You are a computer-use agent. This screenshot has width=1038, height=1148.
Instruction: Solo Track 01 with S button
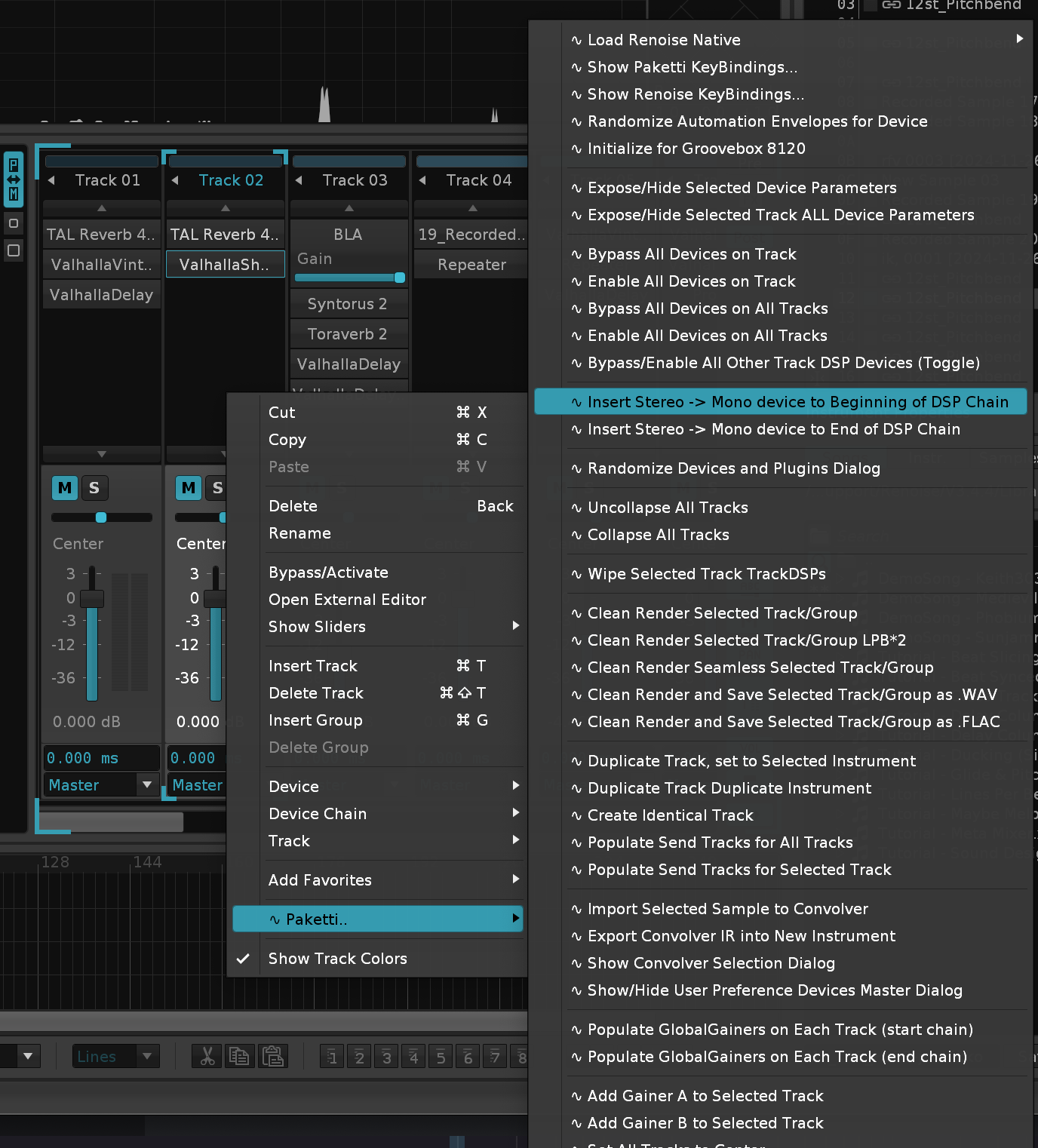tap(94, 488)
